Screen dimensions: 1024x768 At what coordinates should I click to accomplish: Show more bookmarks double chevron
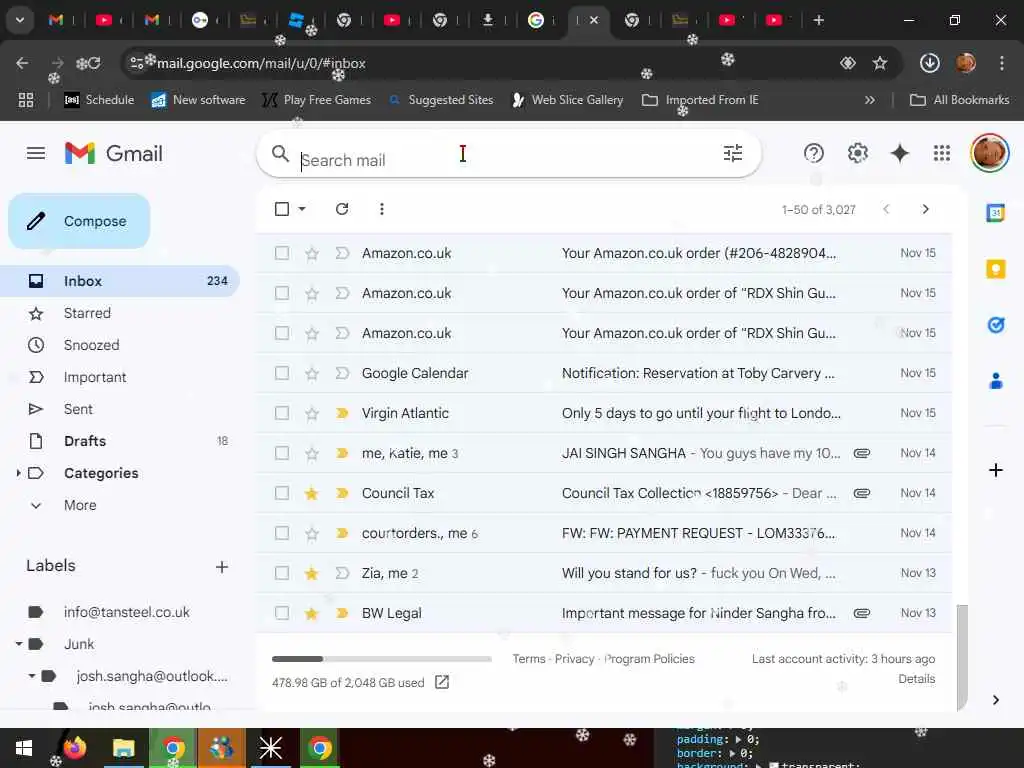tap(869, 100)
